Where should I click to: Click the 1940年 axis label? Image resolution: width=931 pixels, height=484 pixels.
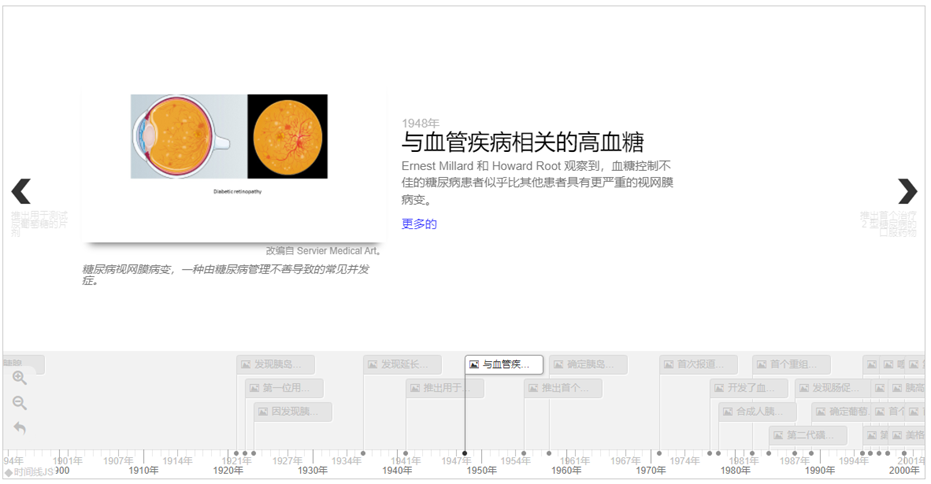pos(397,470)
